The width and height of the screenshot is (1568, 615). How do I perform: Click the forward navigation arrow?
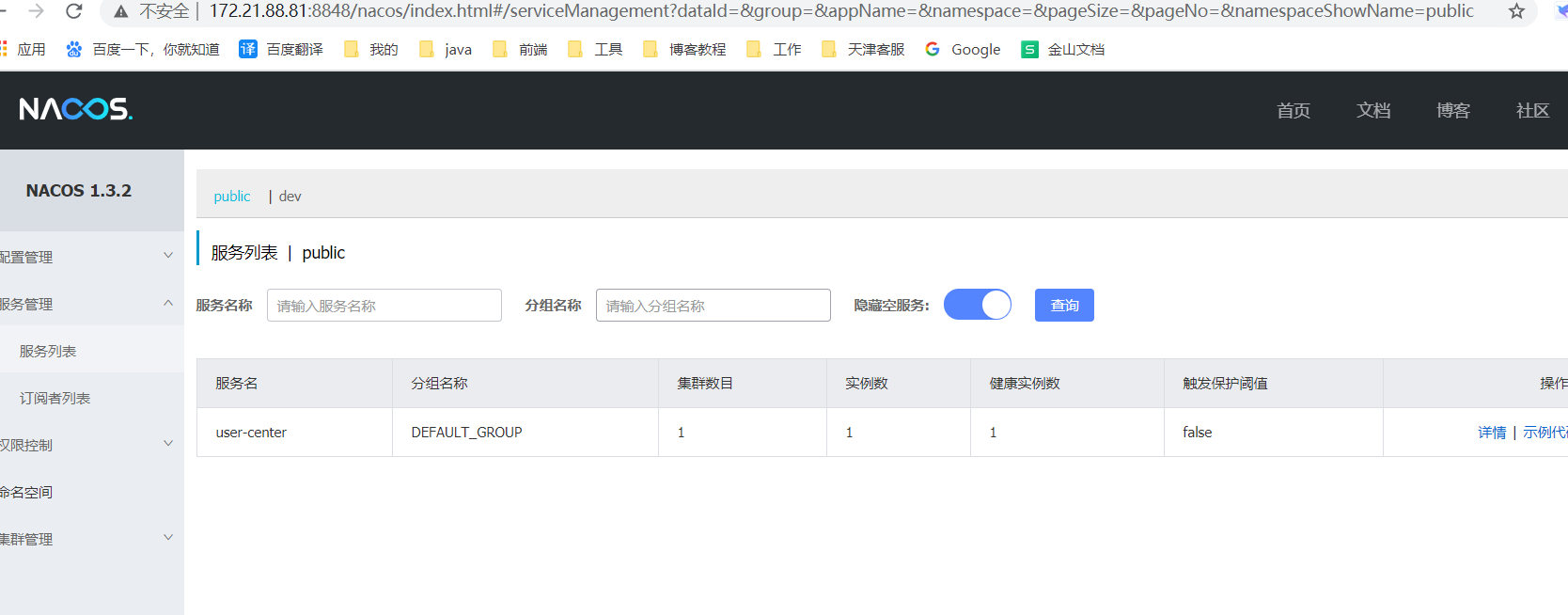[x=37, y=11]
